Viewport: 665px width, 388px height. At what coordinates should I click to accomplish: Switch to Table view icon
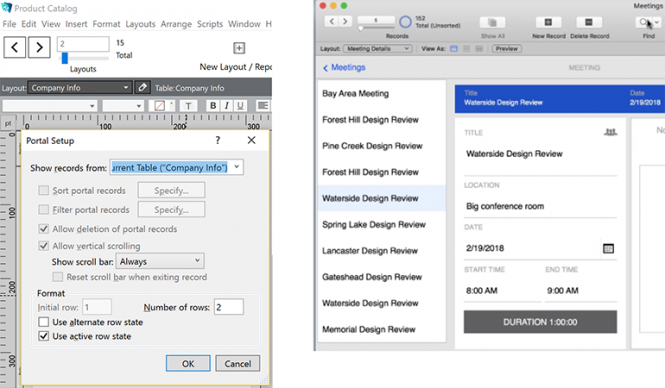[479, 49]
